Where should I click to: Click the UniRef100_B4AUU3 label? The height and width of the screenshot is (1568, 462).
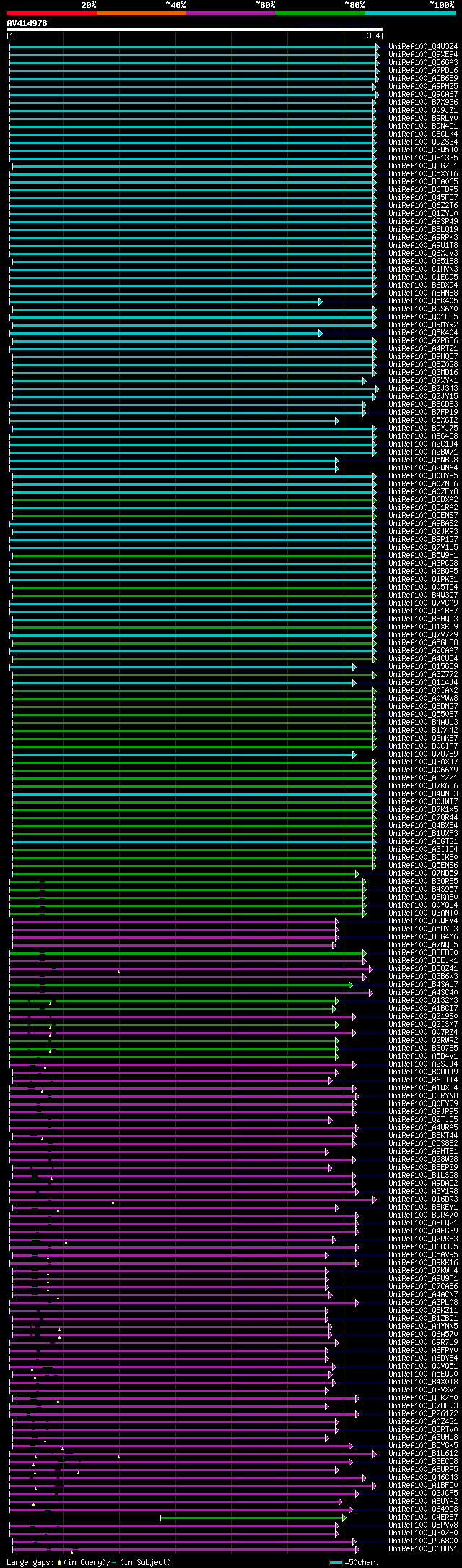point(423,722)
